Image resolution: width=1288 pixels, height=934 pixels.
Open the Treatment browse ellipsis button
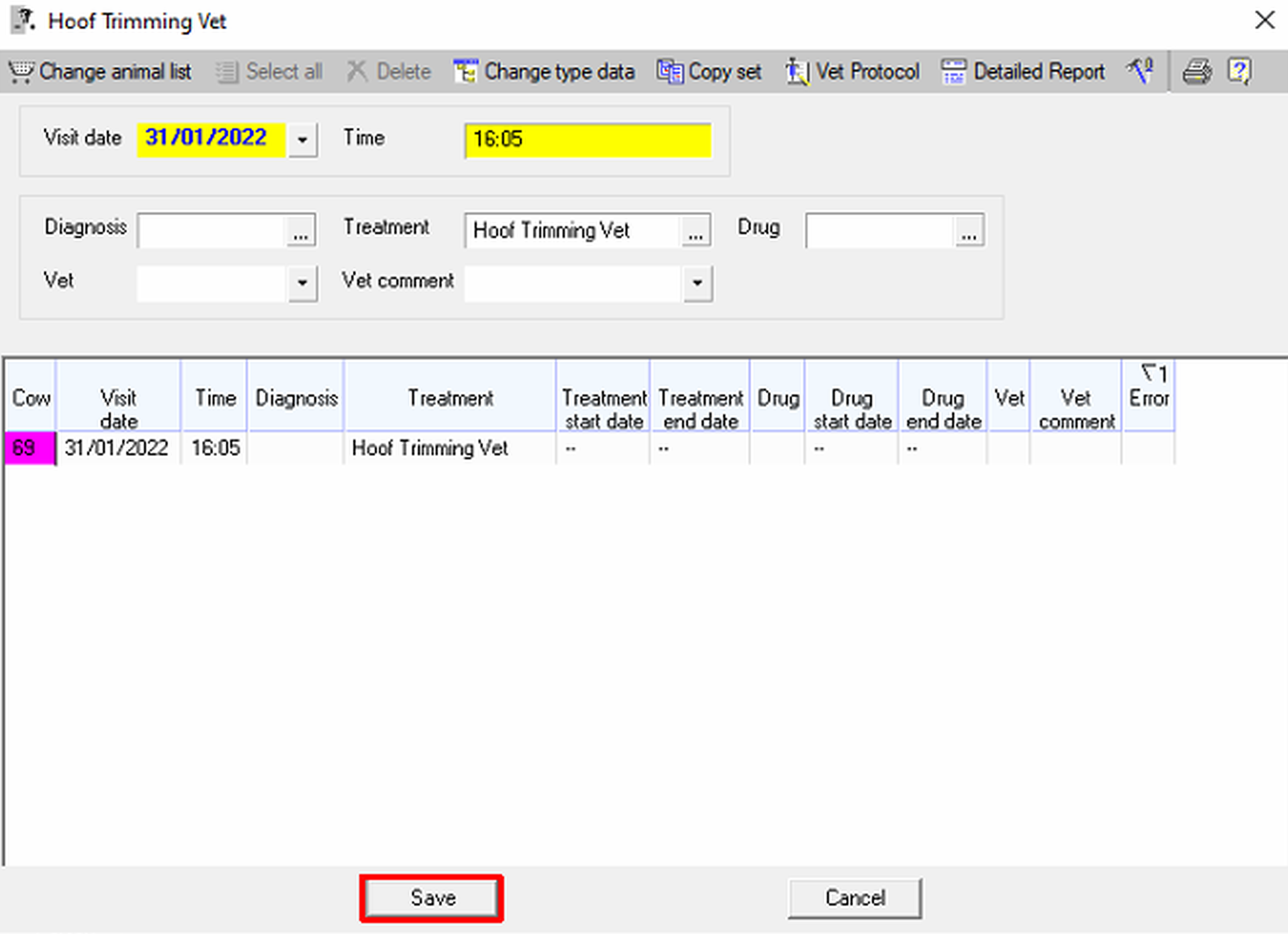pyautogui.click(x=696, y=230)
